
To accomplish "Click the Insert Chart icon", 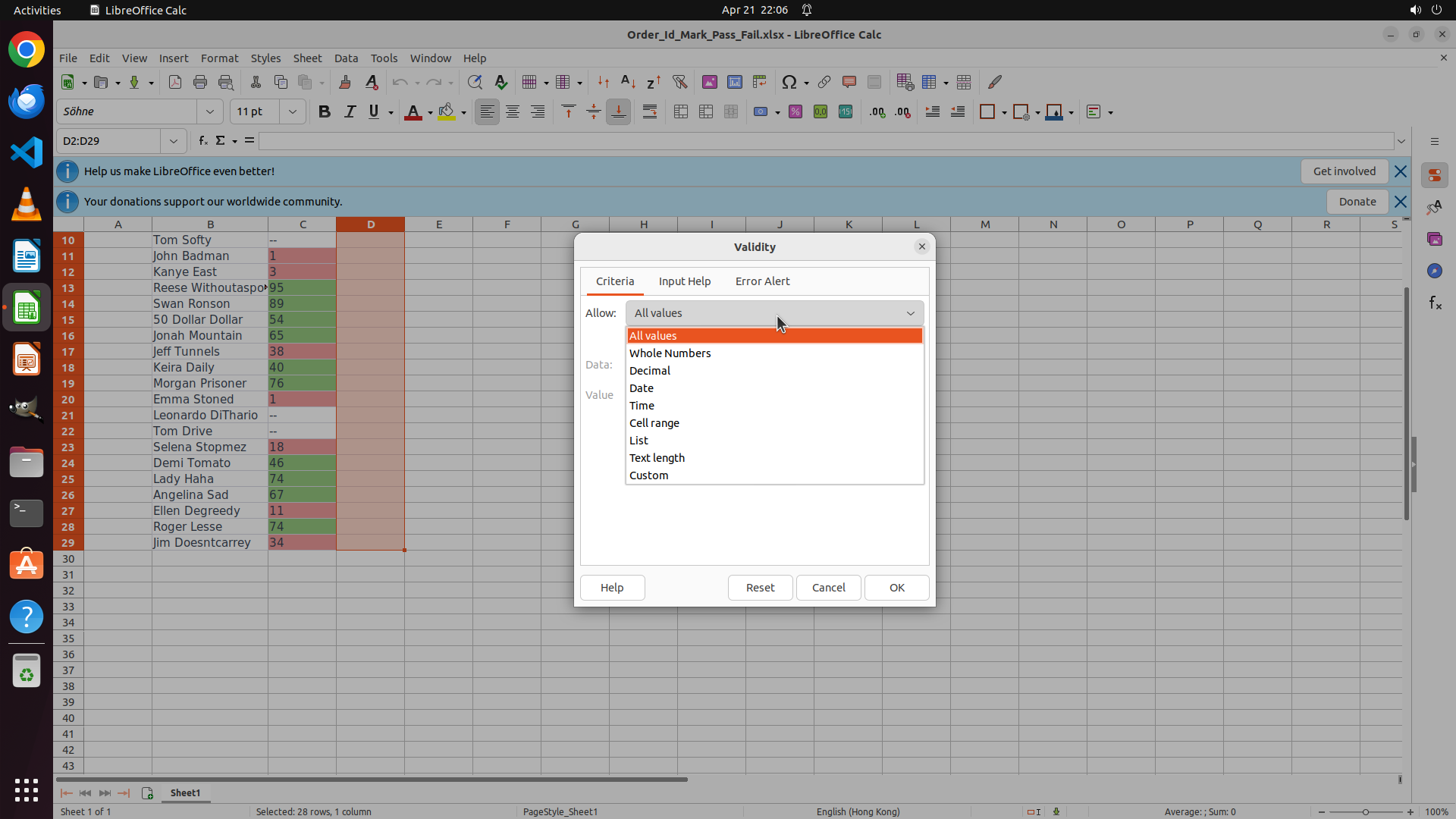I will click(734, 82).
